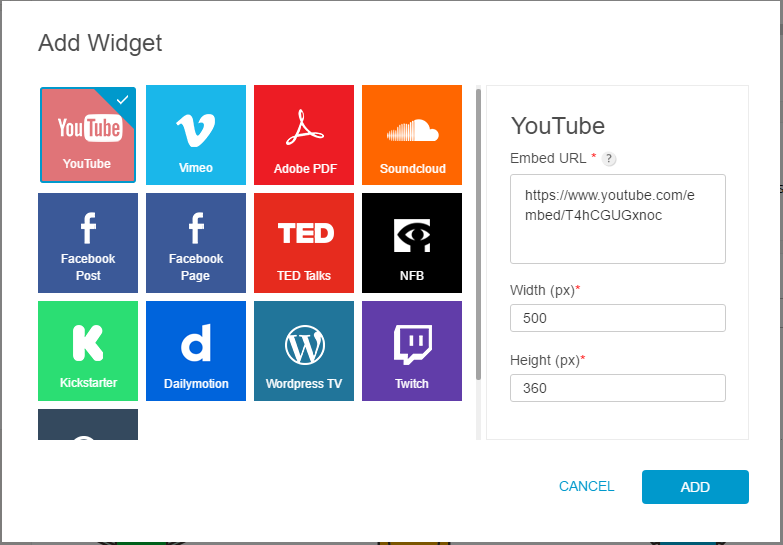Screen dimensions: 783x545
Task: Cancel the Add Widget dialog
Action: point(586,487)
